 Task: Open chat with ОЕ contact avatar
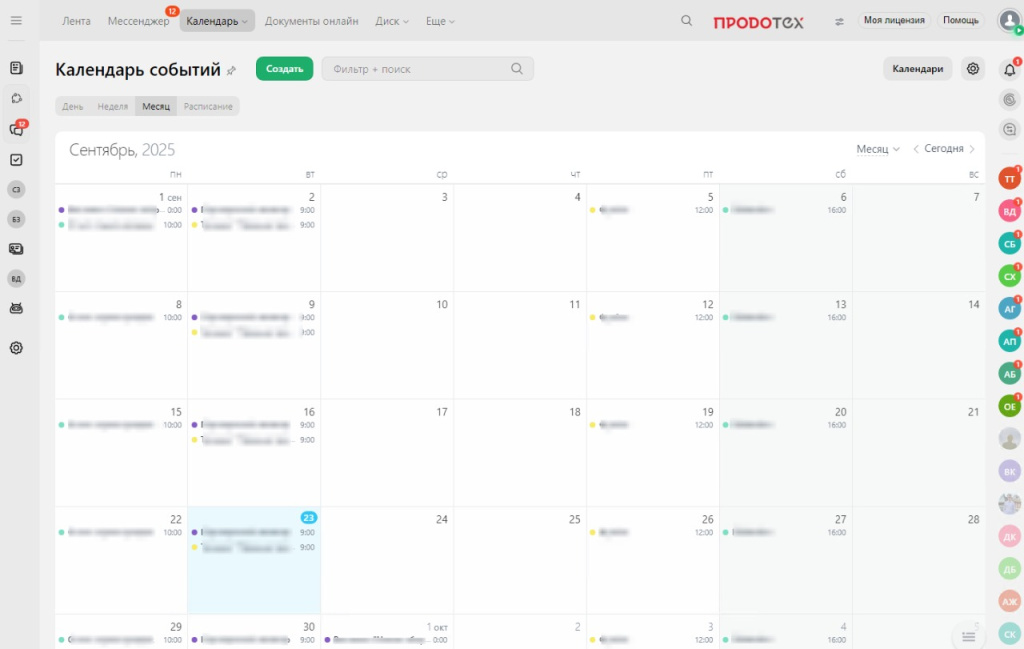click(x=1010, y=406)
